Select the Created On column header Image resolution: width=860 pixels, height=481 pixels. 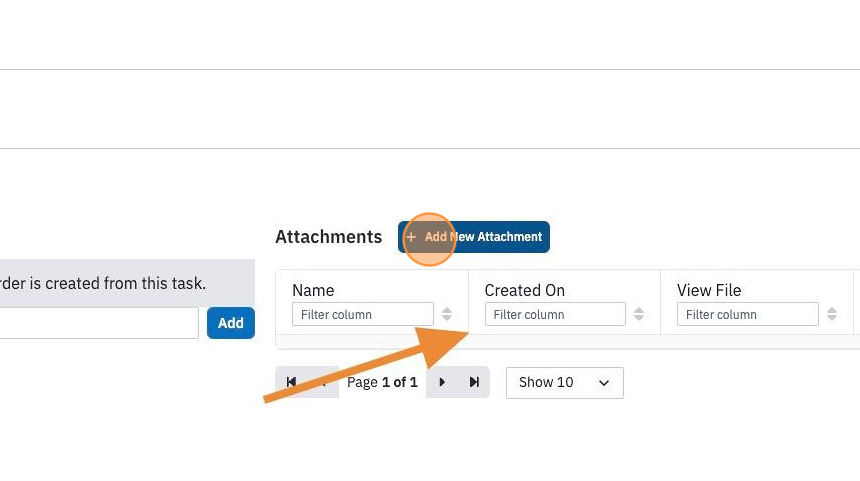525,290
